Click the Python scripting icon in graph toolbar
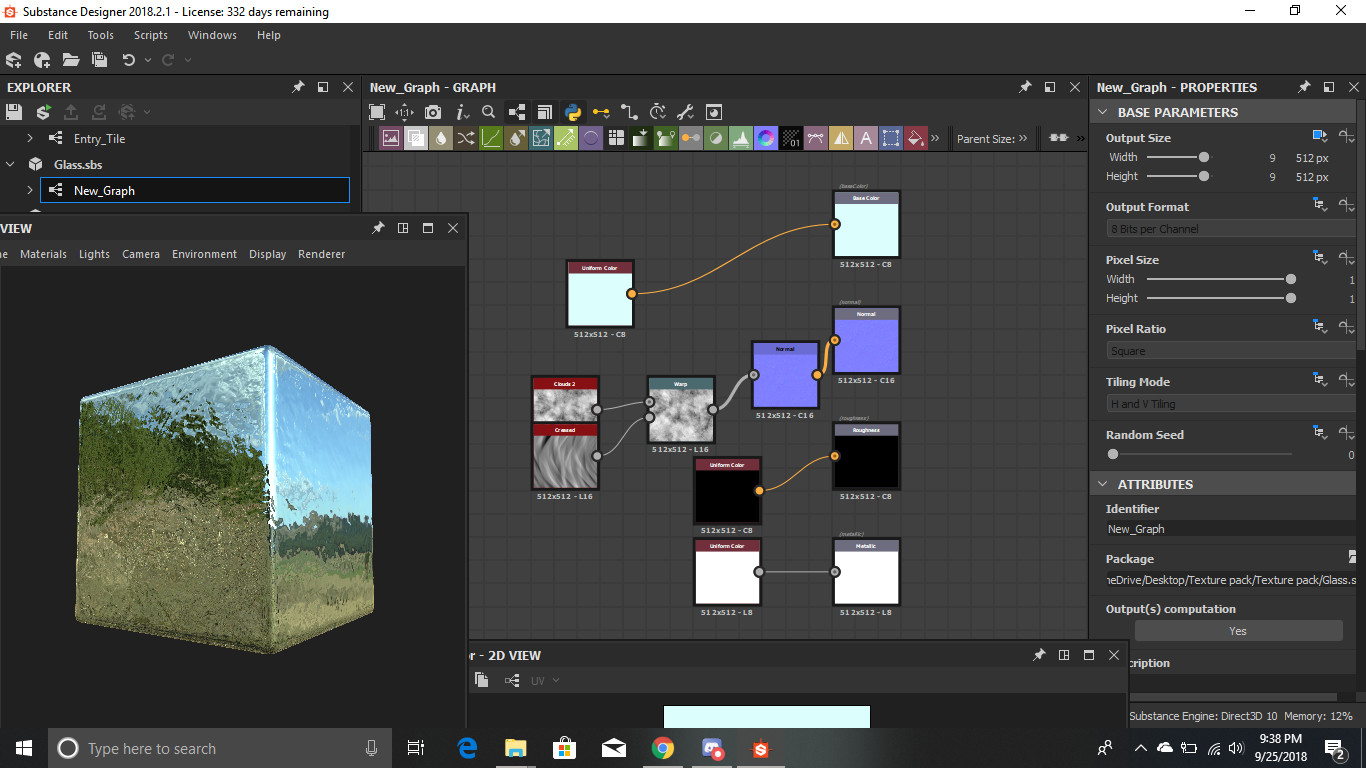Image resolution: width=1366 pixels, height=768 pixels. (573, 112)
